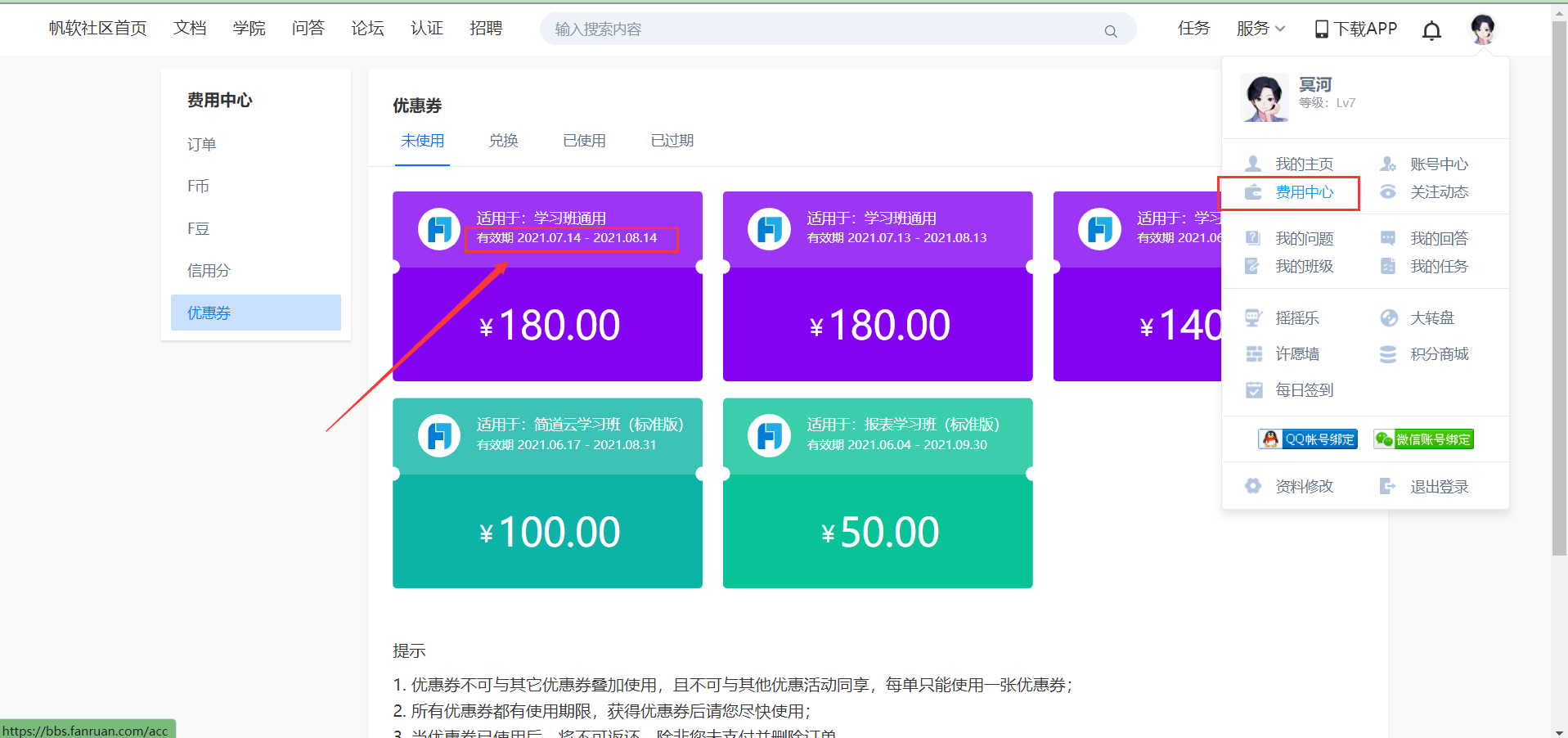
Task: Open 学院 in top navigation
Action: tap(249, 29)
